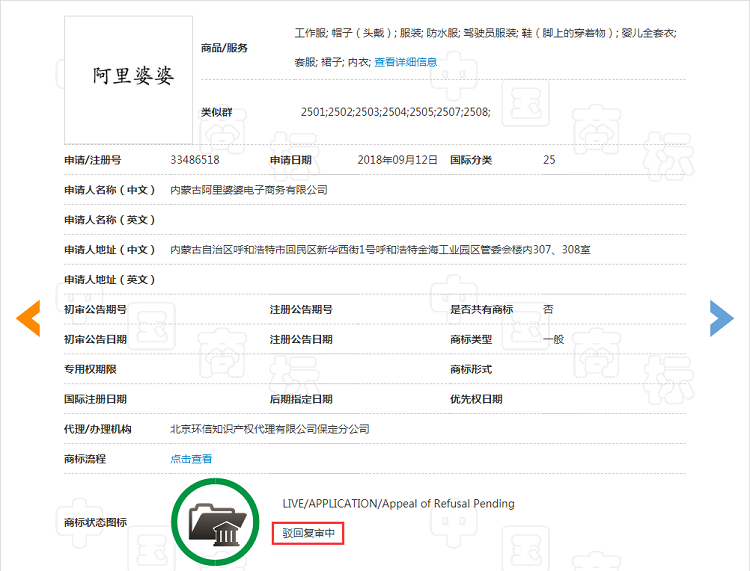Screen dimensions: 750x571
Task: Click the 是否共有商标 value 否
Action: coord(548,310)
